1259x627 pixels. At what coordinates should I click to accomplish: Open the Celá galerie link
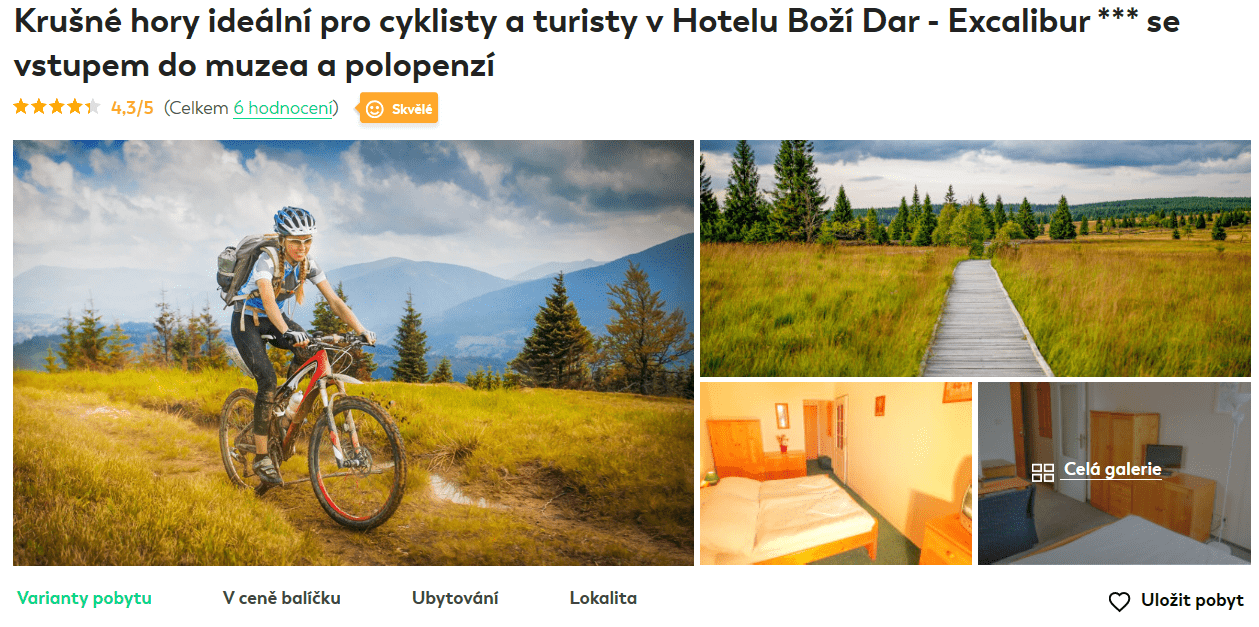(x=1112, y=469)
